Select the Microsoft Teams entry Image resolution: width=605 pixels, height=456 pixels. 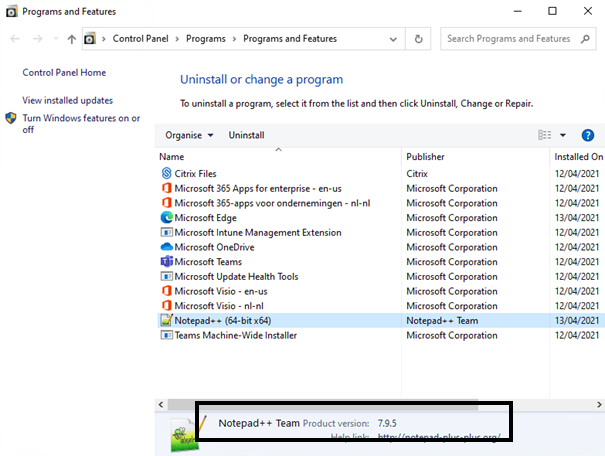(208, 262)
